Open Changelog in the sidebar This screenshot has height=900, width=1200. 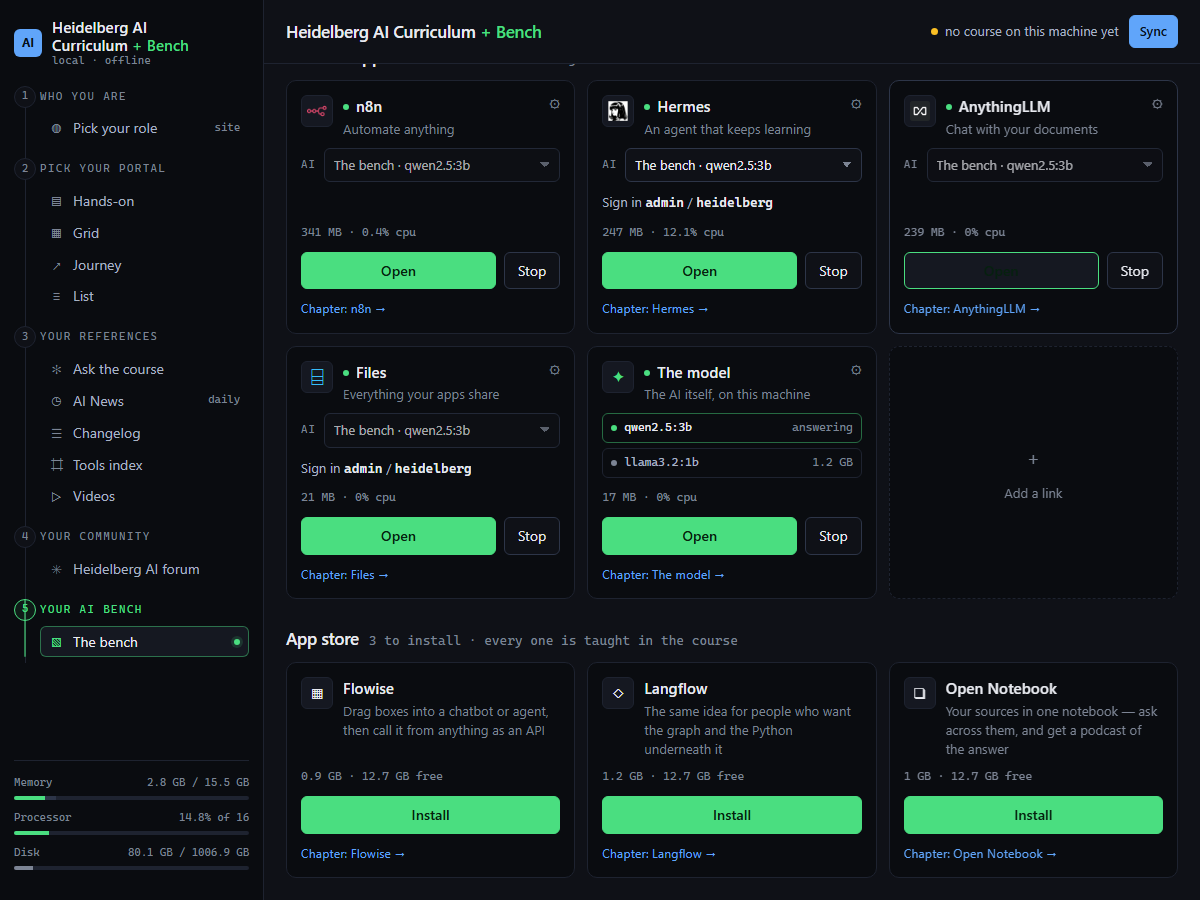point(144,433)
